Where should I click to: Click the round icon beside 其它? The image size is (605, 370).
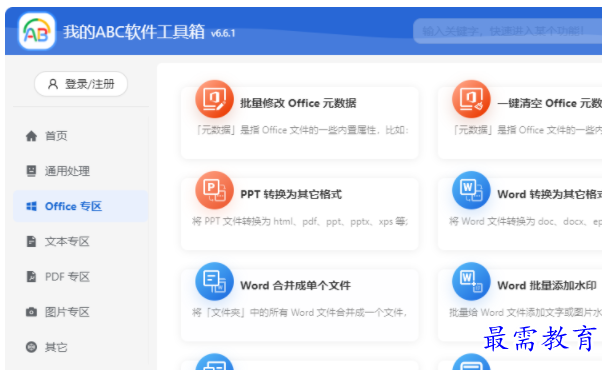click(x=31, y=347)
